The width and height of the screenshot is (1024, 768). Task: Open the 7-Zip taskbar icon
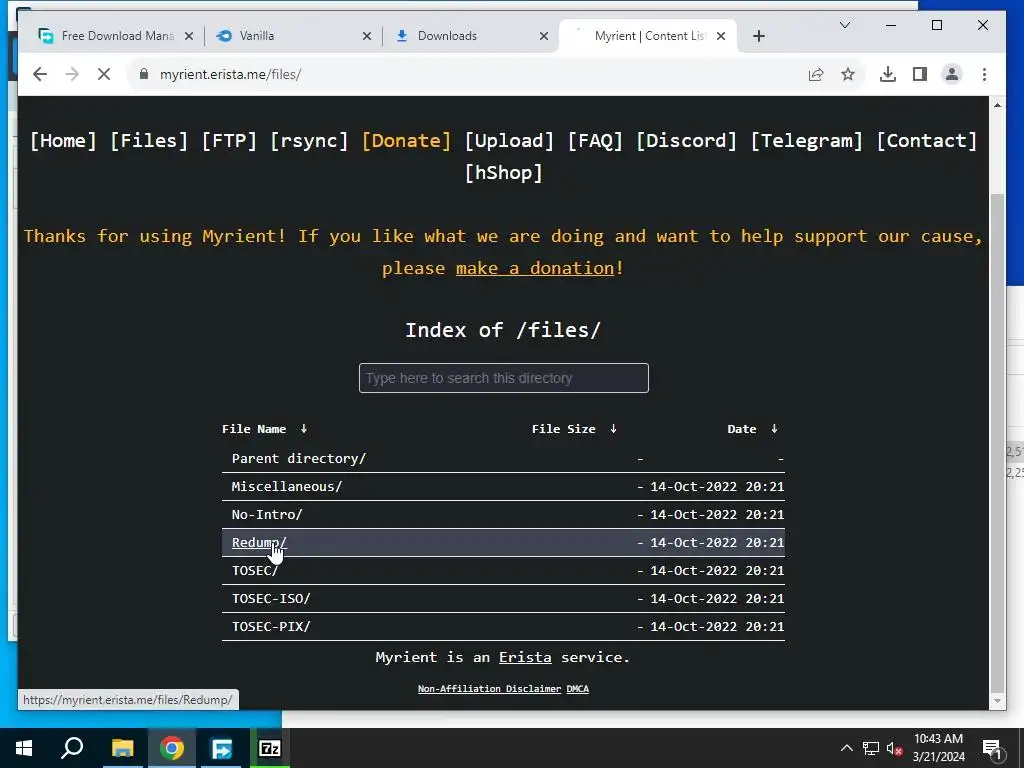pyautogui.click(x=270, y=748)
